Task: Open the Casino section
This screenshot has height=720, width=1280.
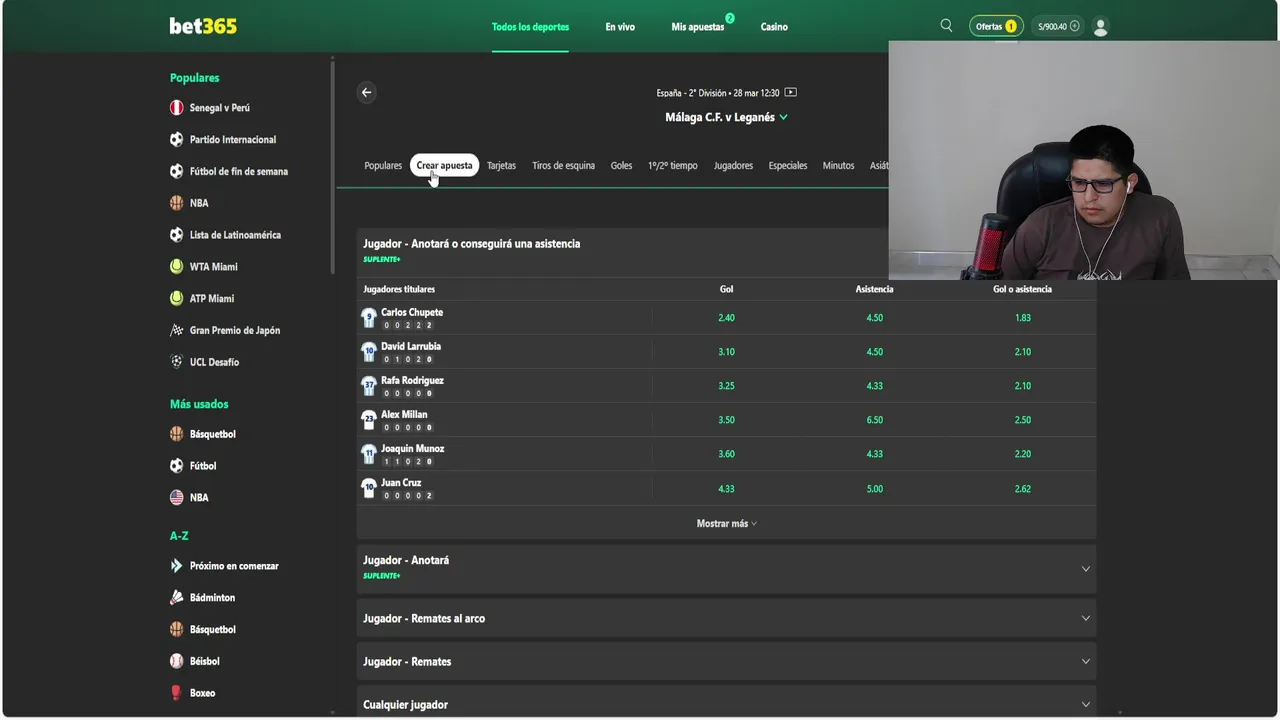Action: point(774,27)
